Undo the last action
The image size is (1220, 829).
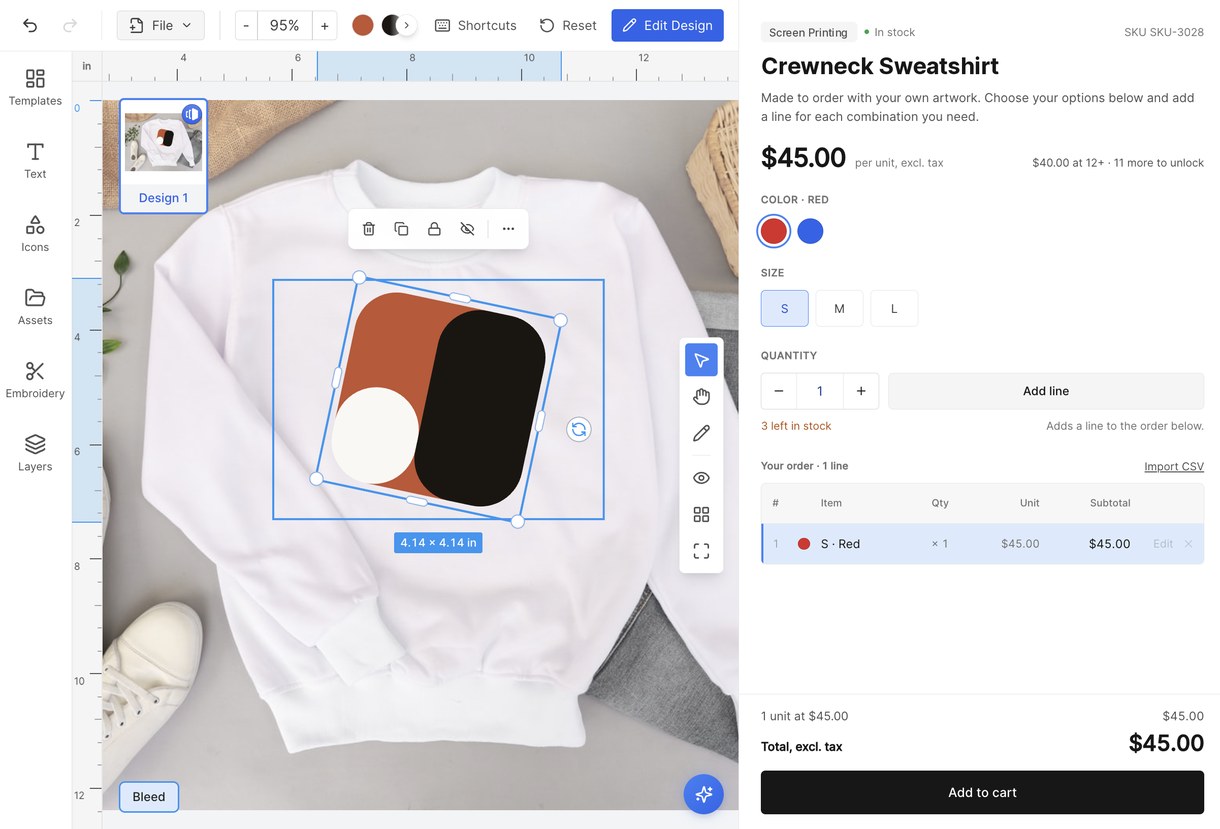[x=30, y=25]
